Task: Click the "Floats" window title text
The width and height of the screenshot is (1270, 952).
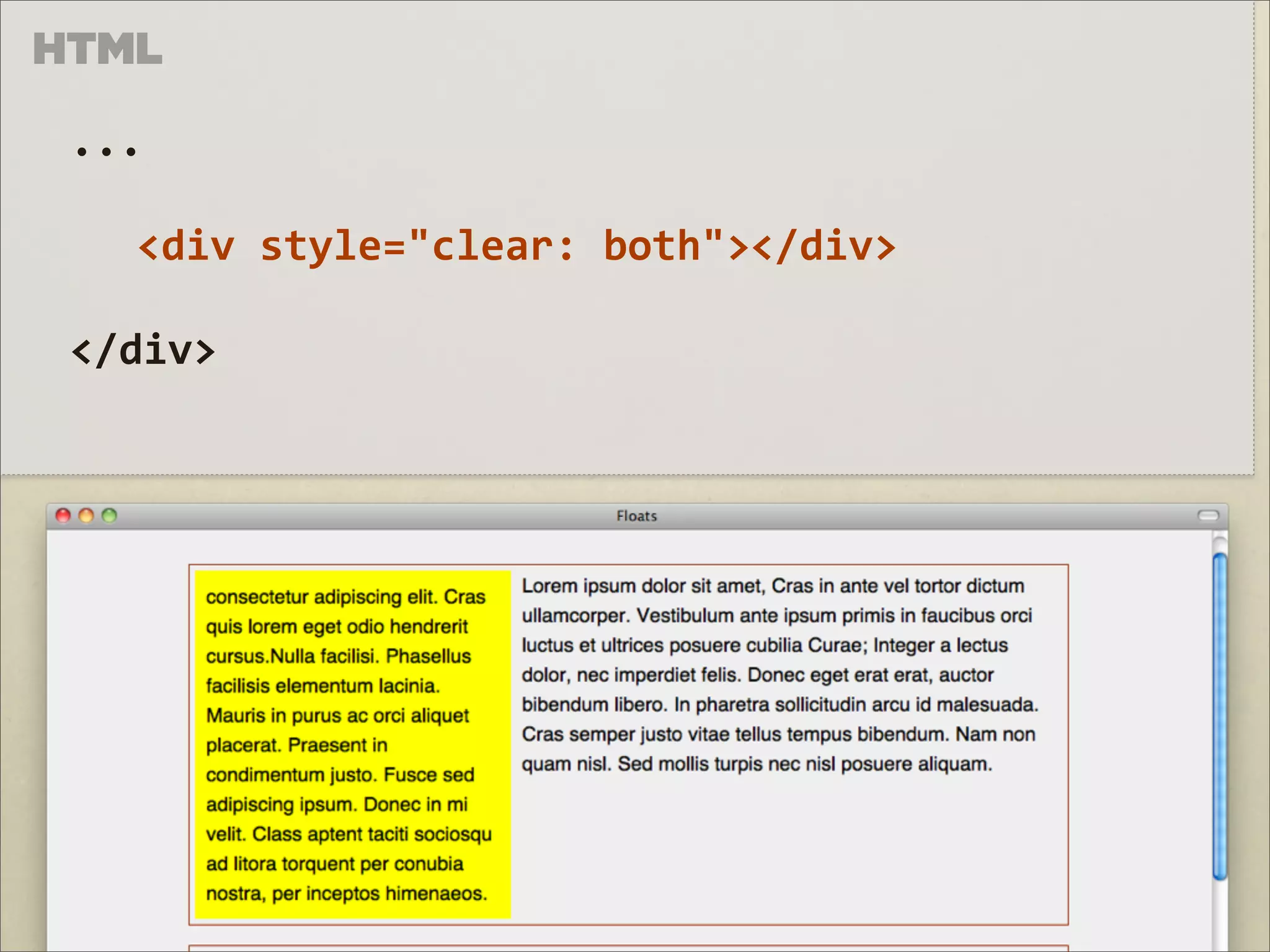Action: pyautogui.click(x=636, y=516)
